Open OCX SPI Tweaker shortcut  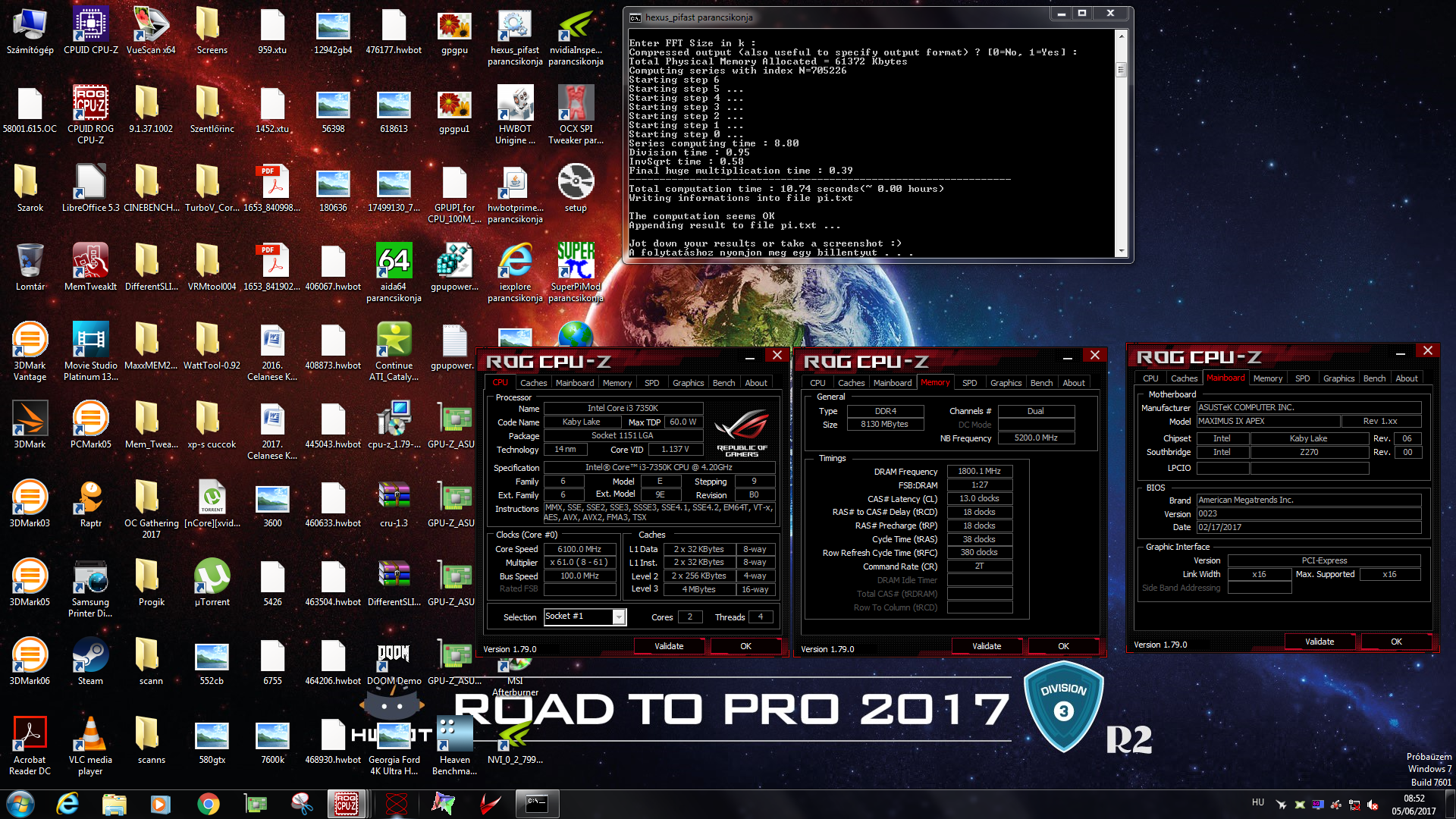[576, 113]
